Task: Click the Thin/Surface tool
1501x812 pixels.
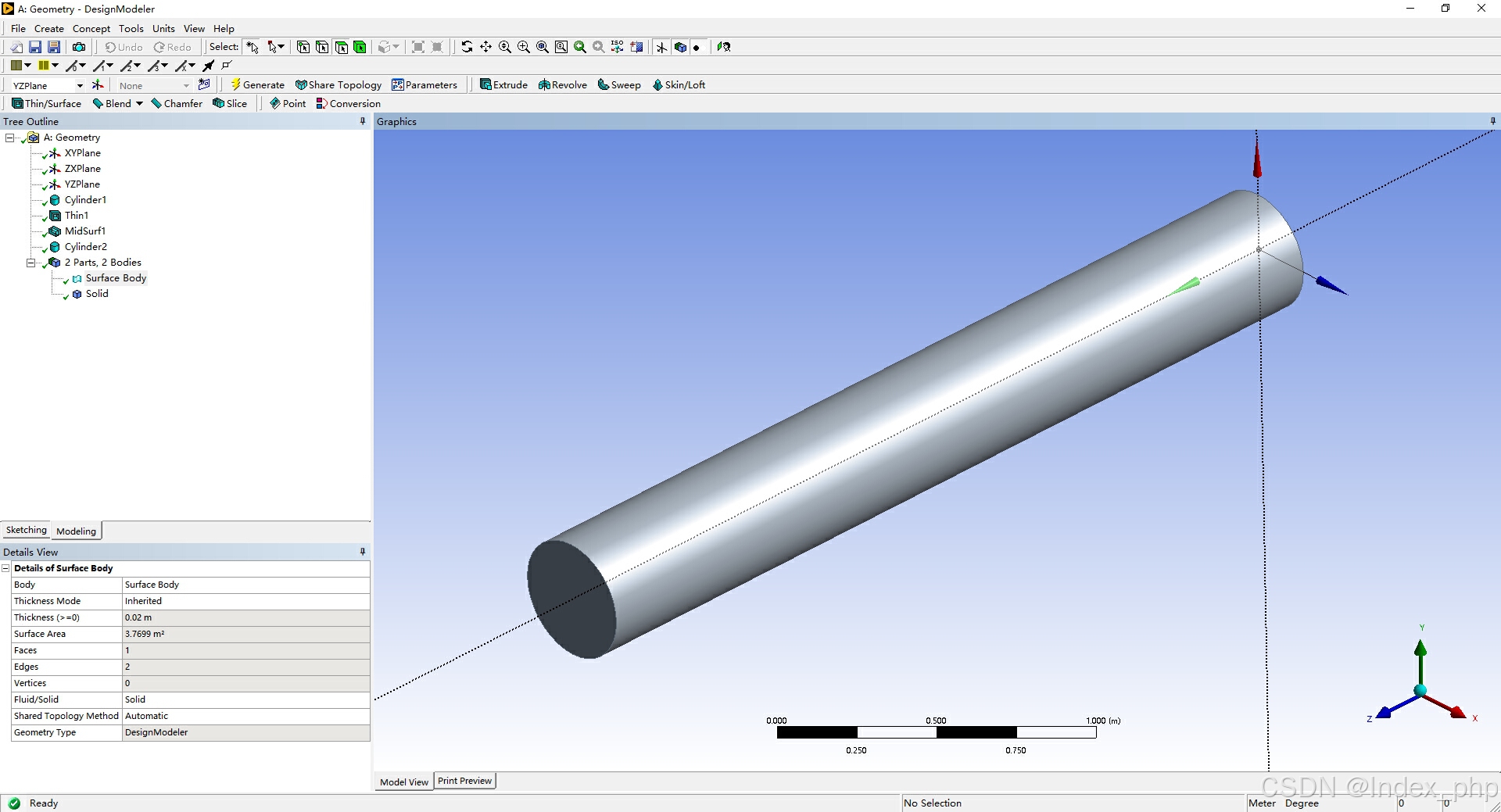Action: pos(46,103)
